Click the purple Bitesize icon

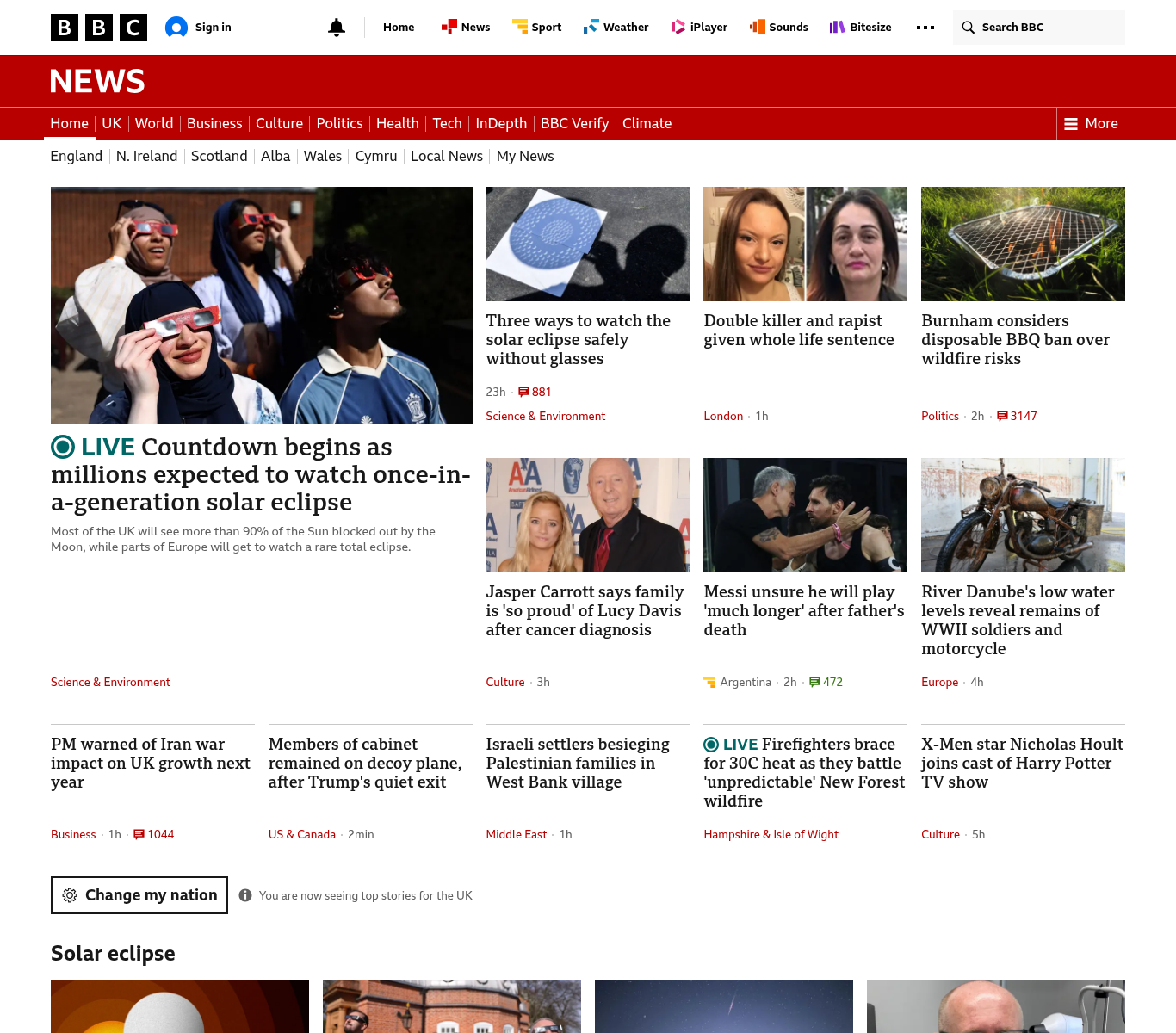pyautogui.click(x=838, y=28)
